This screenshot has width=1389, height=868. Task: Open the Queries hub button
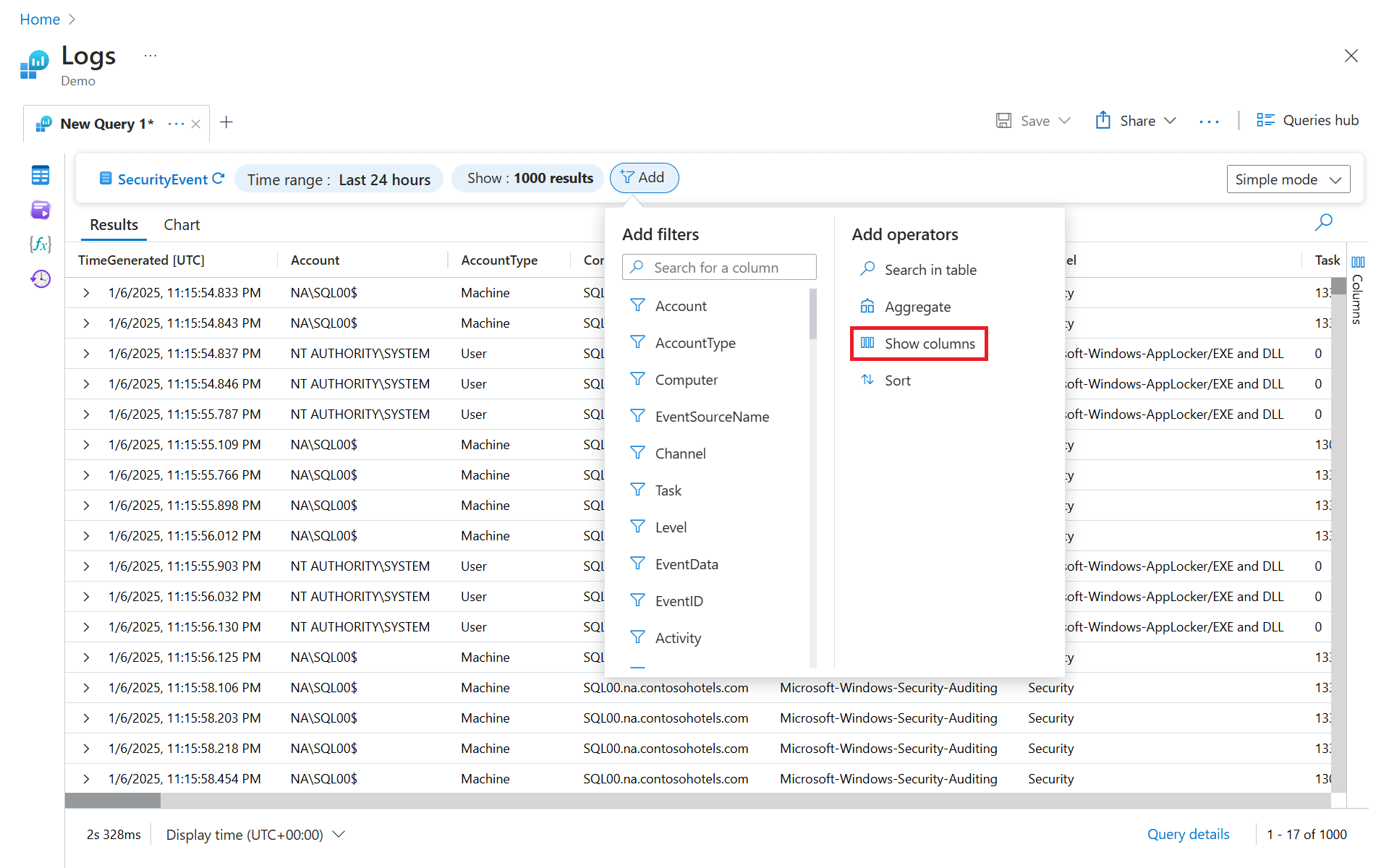[x=1307, y=121]
